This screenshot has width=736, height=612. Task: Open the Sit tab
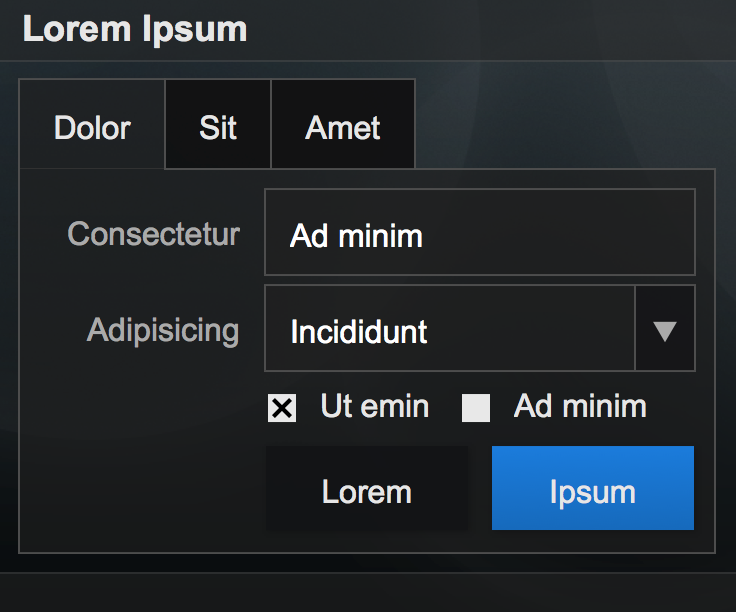pyautogui.click(x=218, y=127)
